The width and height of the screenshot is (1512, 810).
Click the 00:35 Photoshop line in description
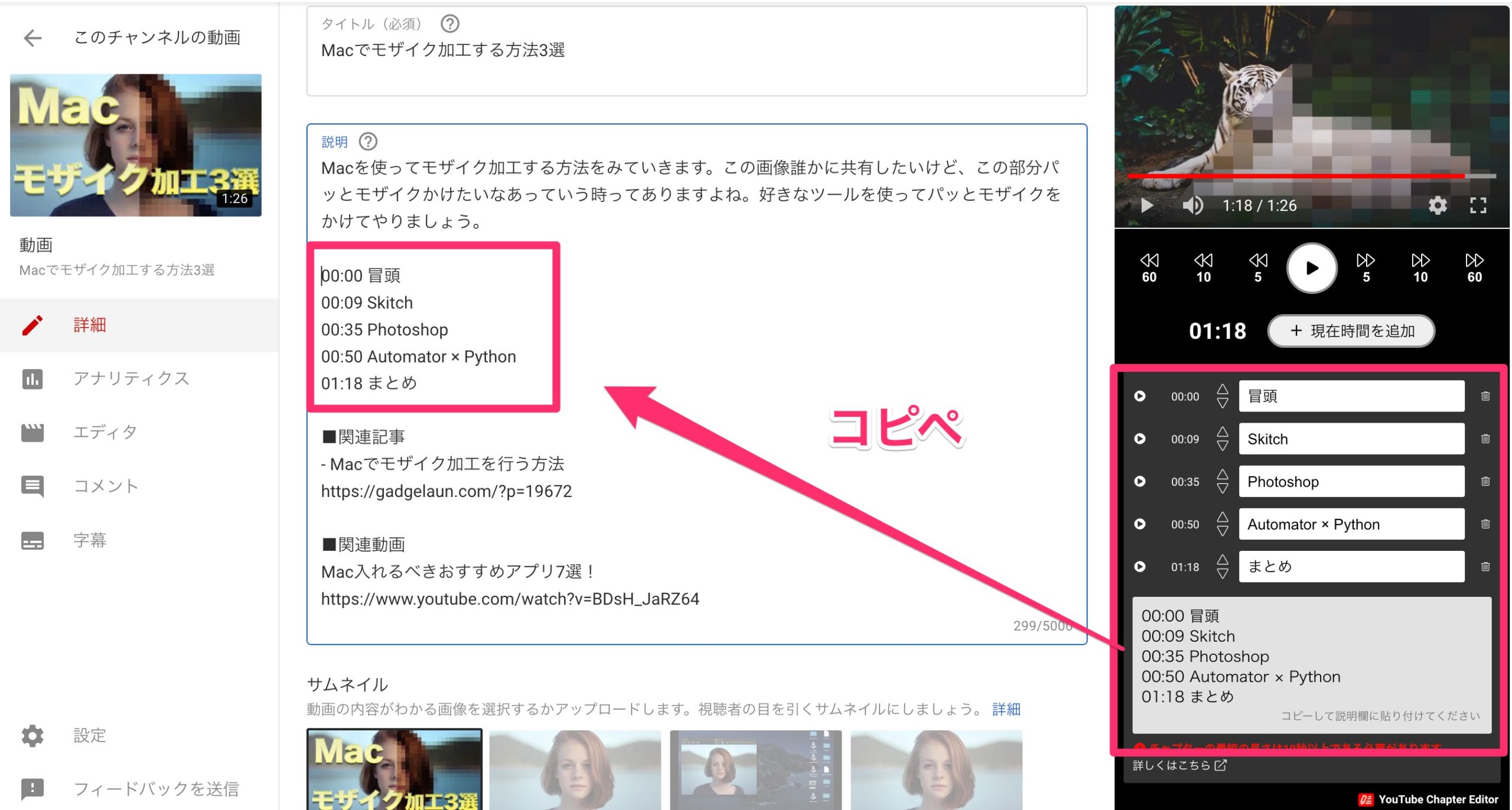[x=384, y=329]
